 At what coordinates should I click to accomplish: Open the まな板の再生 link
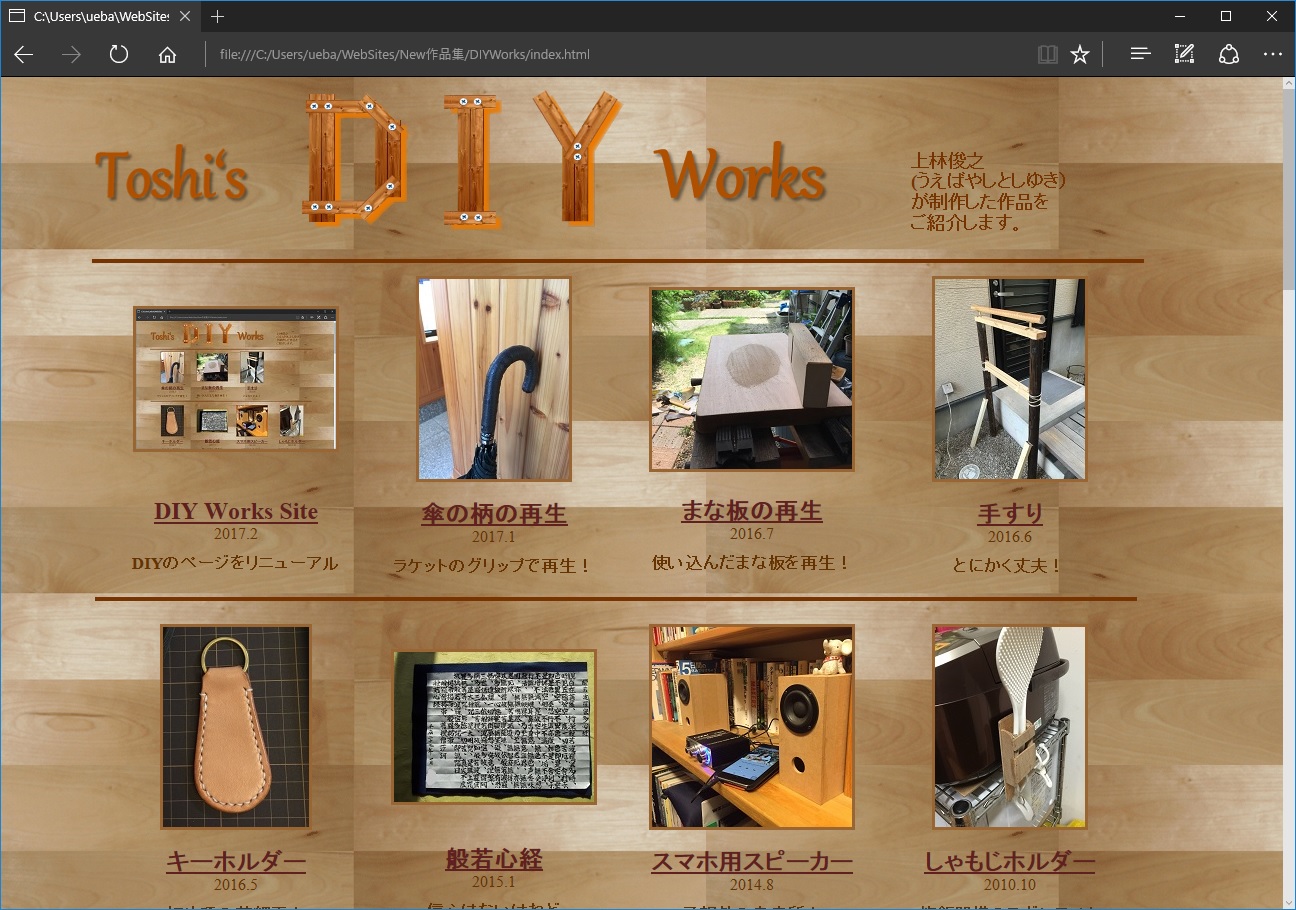tap(751, 511)
